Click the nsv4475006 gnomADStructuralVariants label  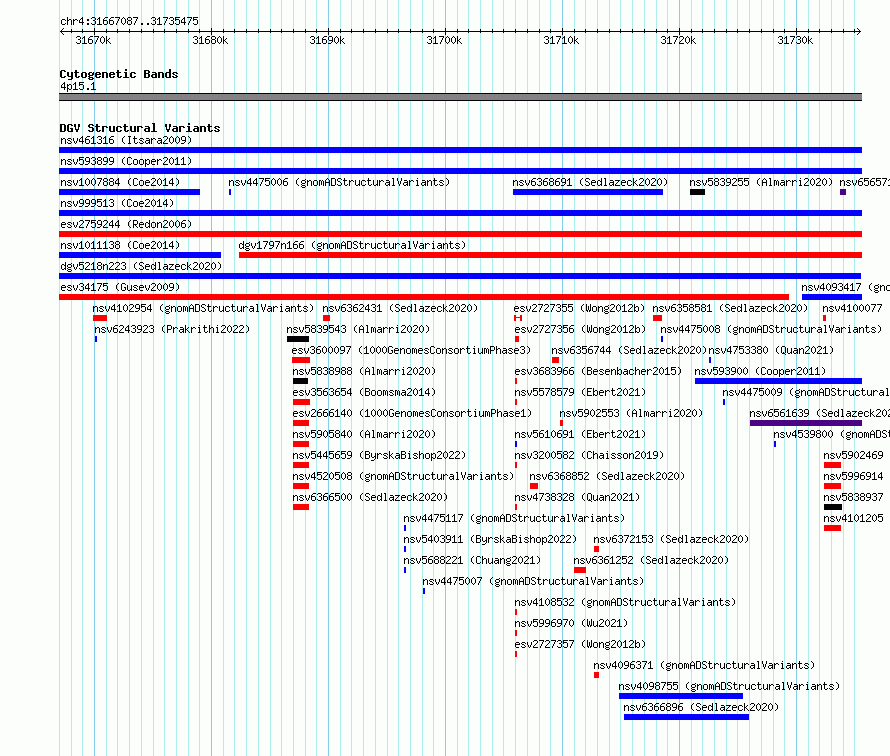click(x=339, y=182)
